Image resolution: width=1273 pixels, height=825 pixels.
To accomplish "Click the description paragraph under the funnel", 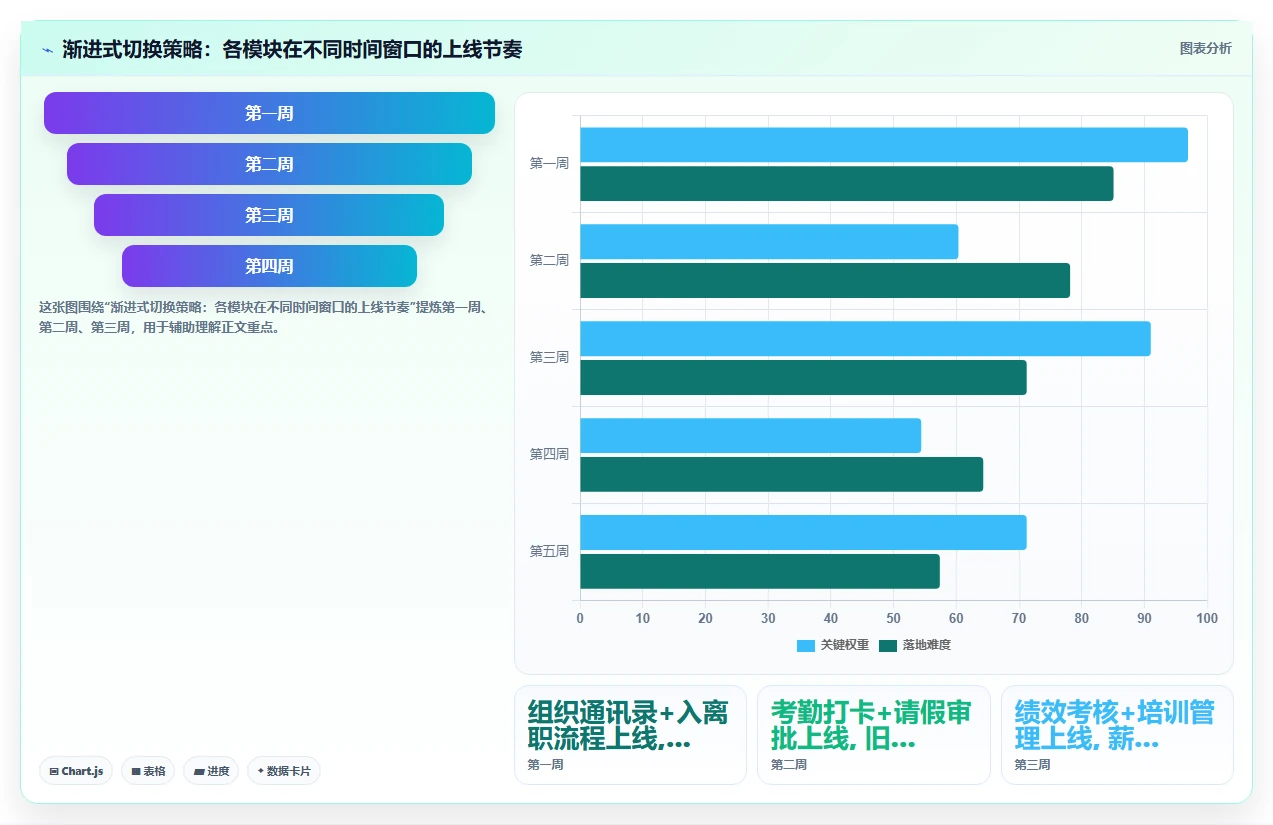I will pos(264,317).
